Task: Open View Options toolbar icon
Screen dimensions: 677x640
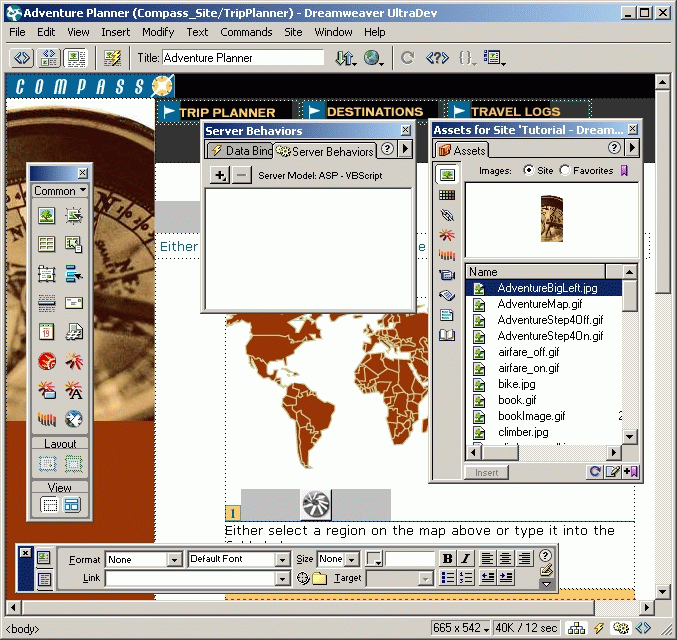Action: [494, 58]
